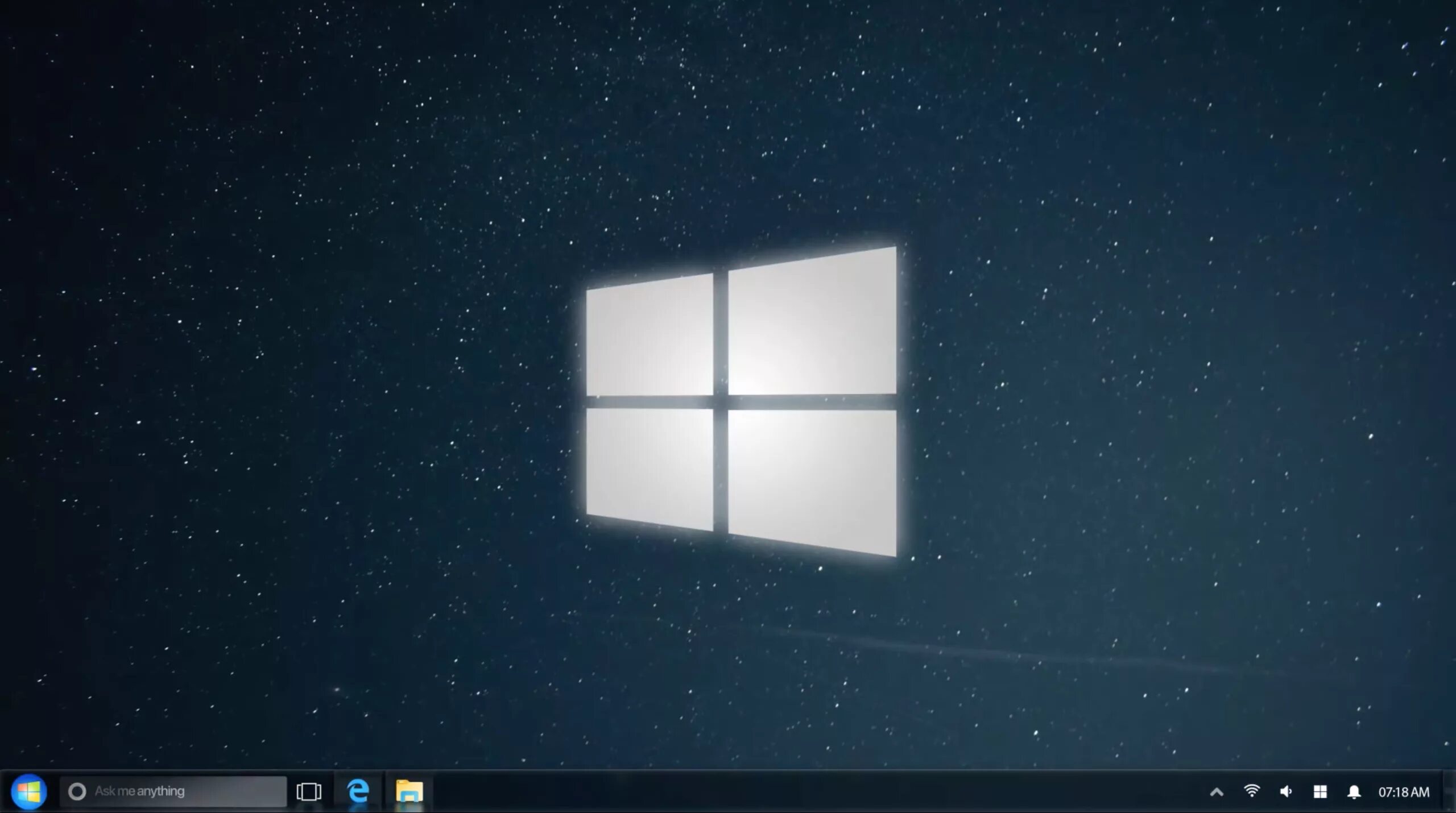
Task: Click the center cross of the glowing logo
Action: coord(721,402)
